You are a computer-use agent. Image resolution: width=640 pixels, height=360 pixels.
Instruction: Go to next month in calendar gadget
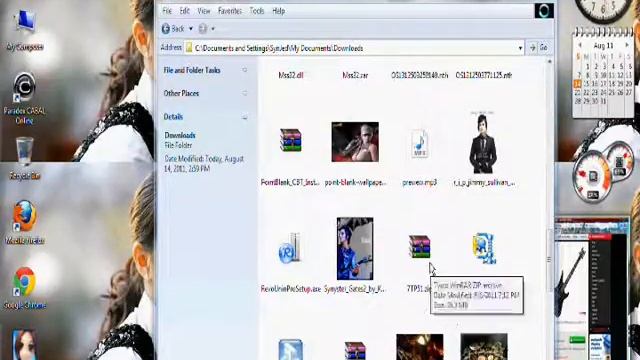tap(627, 45)
